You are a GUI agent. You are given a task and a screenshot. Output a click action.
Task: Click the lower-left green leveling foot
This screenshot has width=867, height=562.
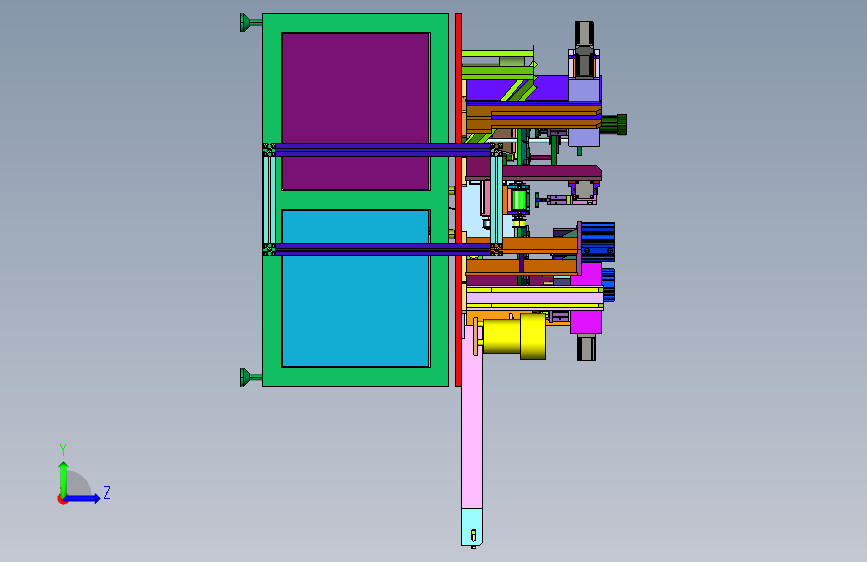[x=250, y=377]
